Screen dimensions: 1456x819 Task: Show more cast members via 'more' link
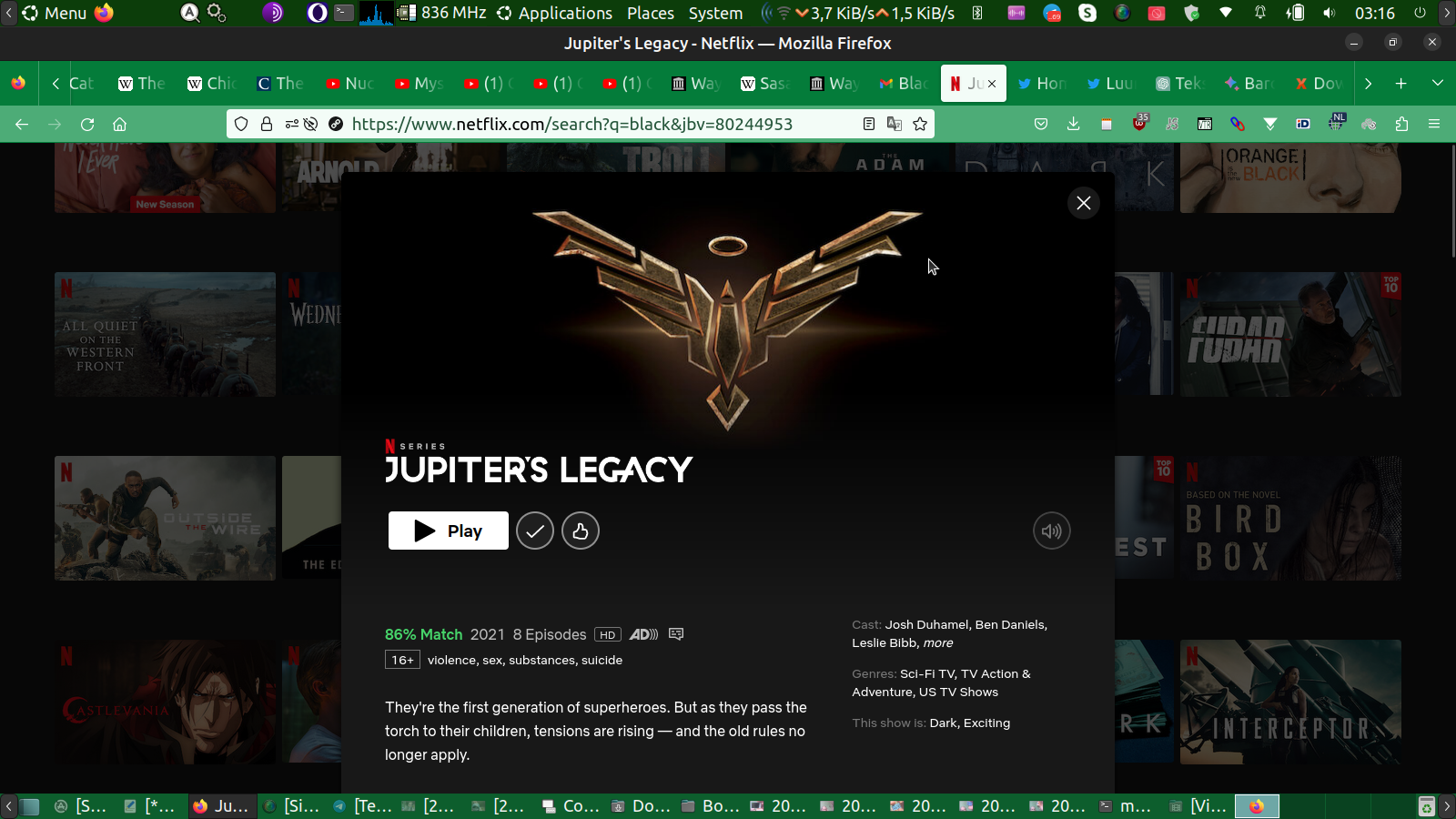pyautogui.click(x=938, y=642)
